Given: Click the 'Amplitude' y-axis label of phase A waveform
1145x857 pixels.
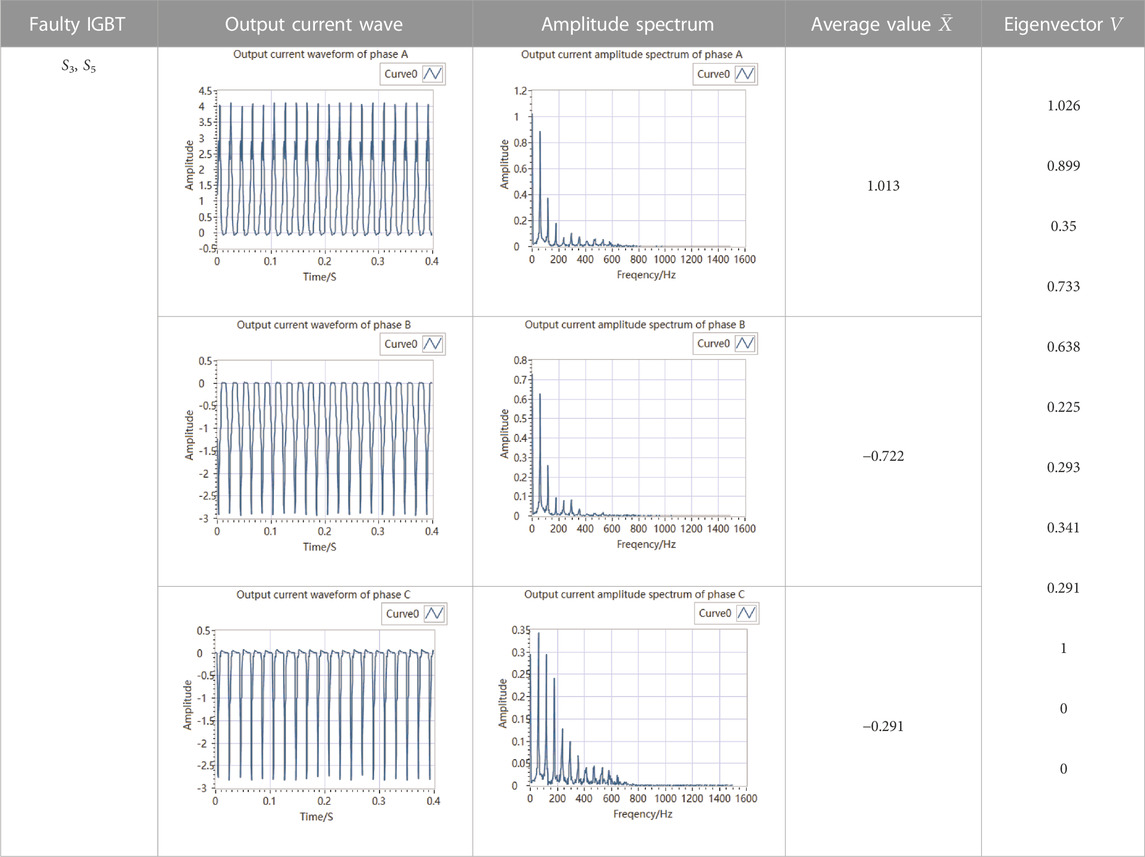Looking at the screenshot, I should tap(189, 166).
